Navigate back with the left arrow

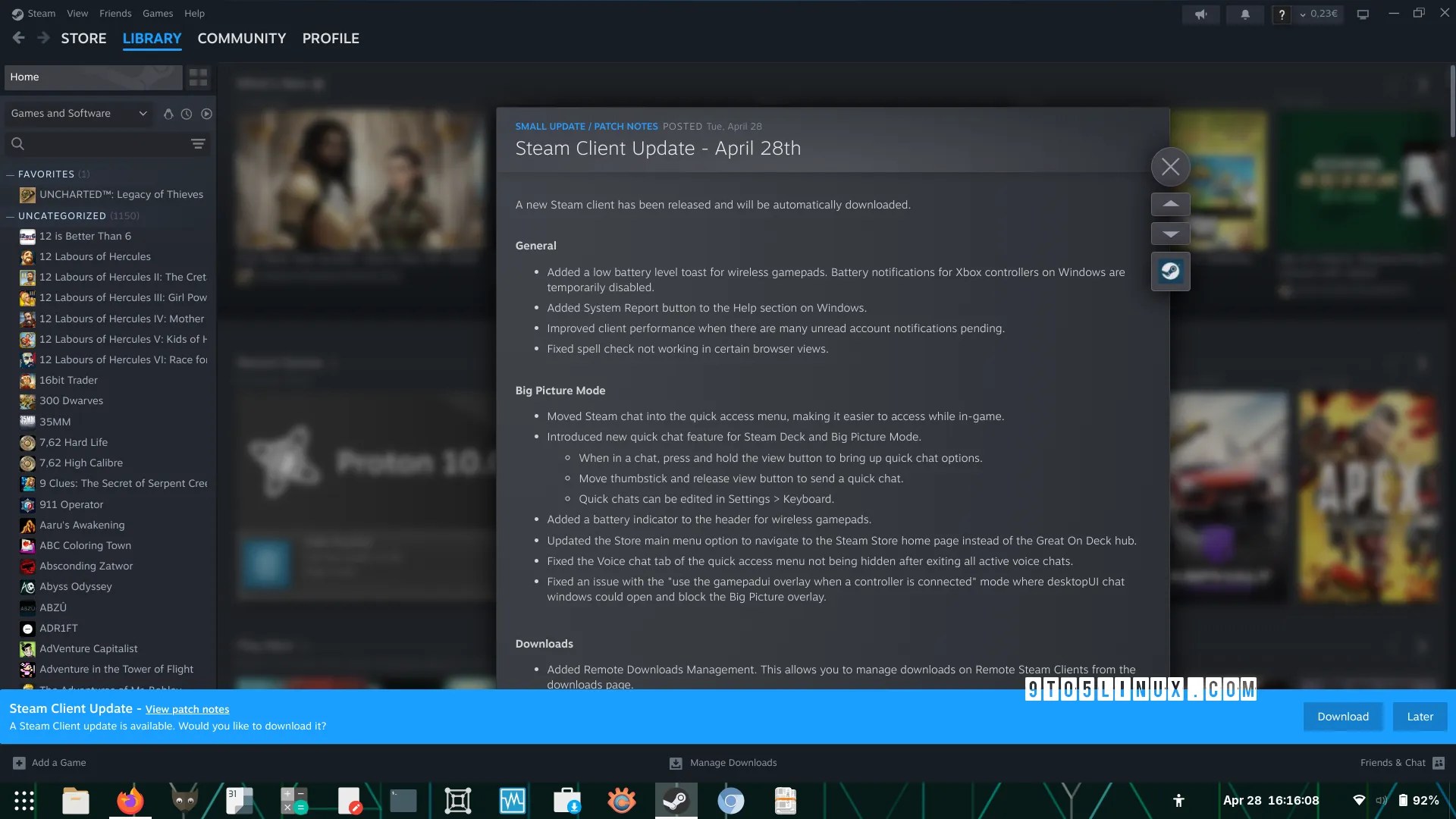tap(19, 38)
